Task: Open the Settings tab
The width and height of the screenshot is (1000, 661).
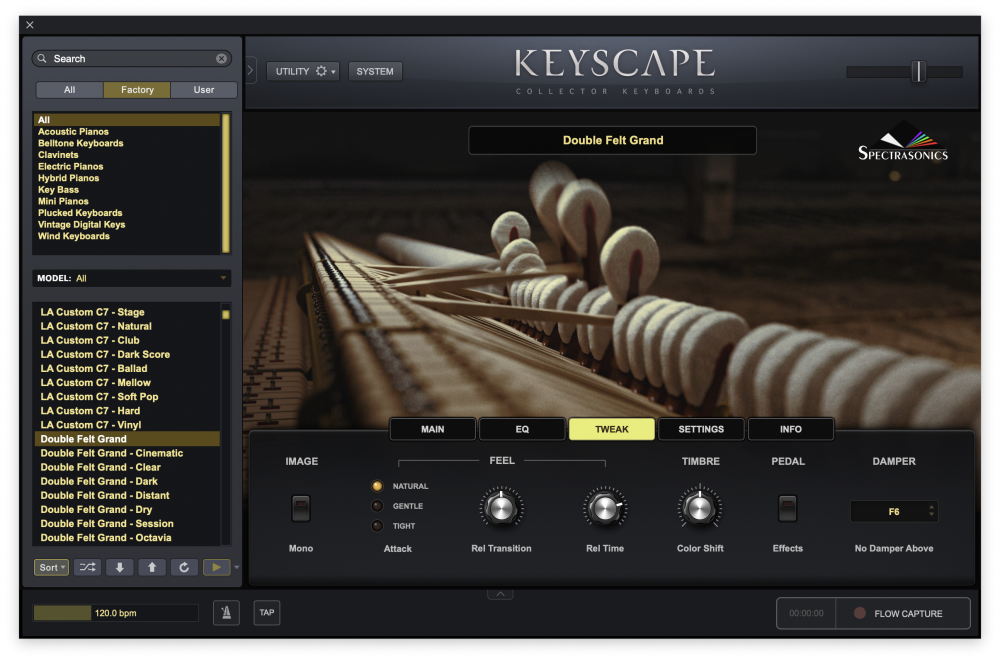Action: click(701, 429)
